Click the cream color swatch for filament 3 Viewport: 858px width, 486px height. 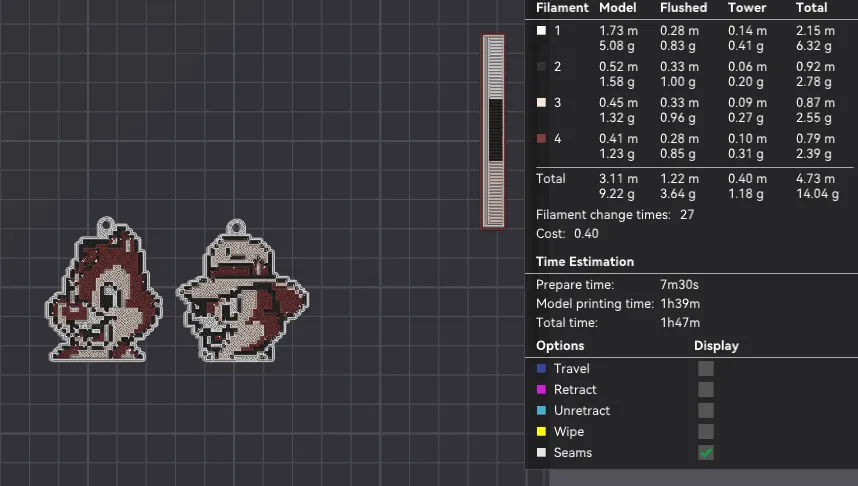pyautogui.click(x=541, y=103)
